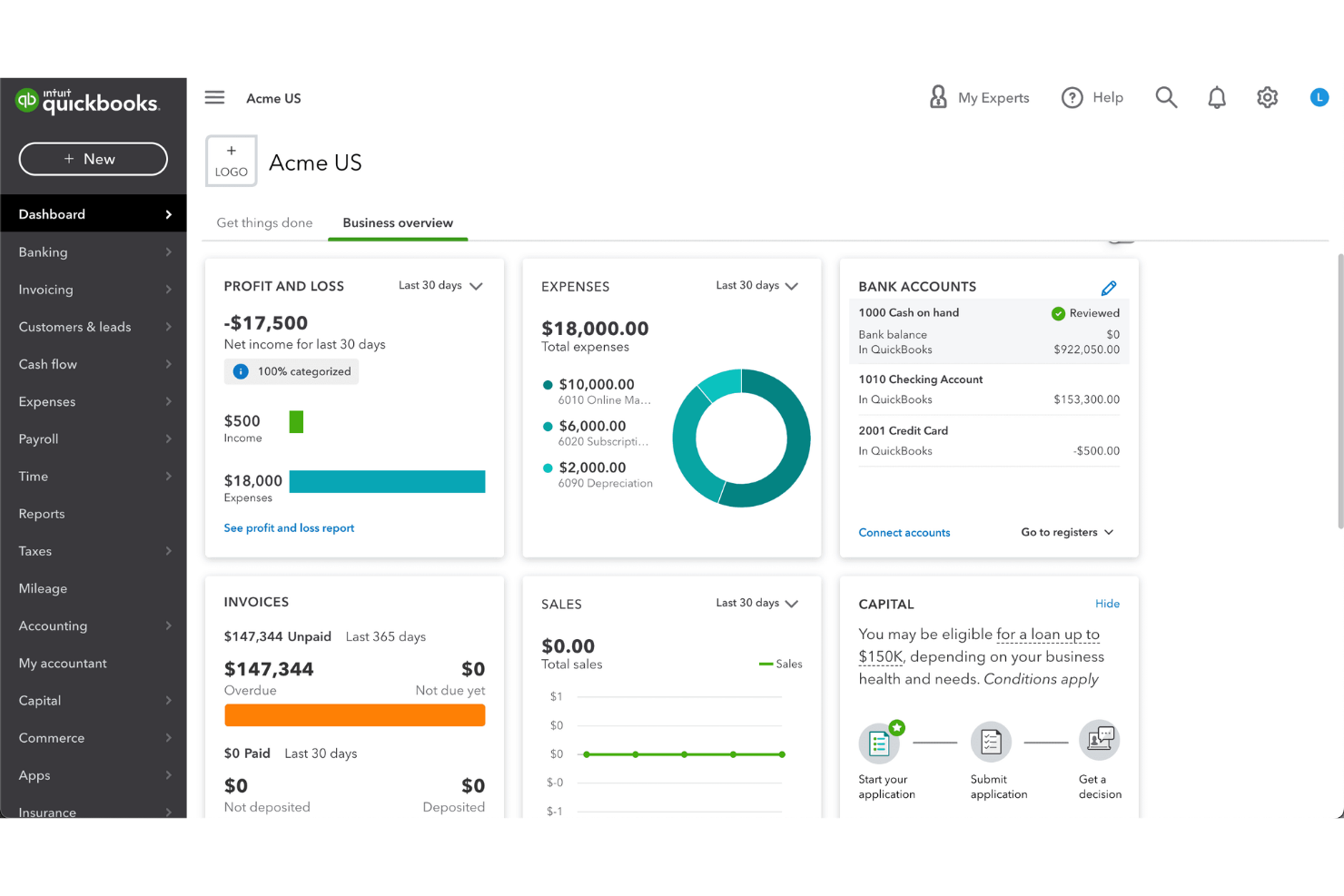Click the + New button
The image size is (1344, 896).
coord(94,159)
